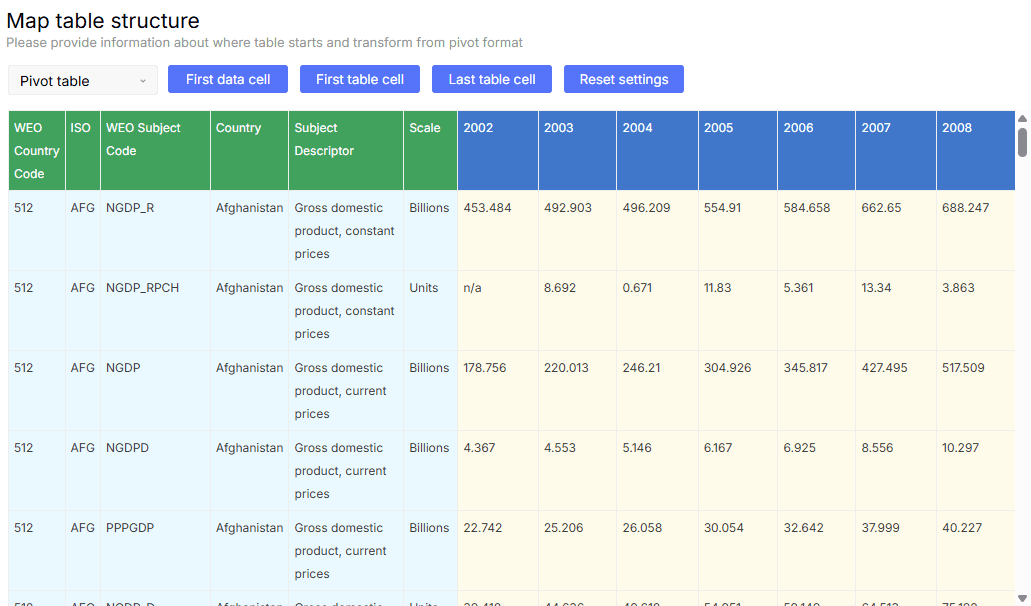
Task: Select the 2004 year column header
Action: click(658, 151)
